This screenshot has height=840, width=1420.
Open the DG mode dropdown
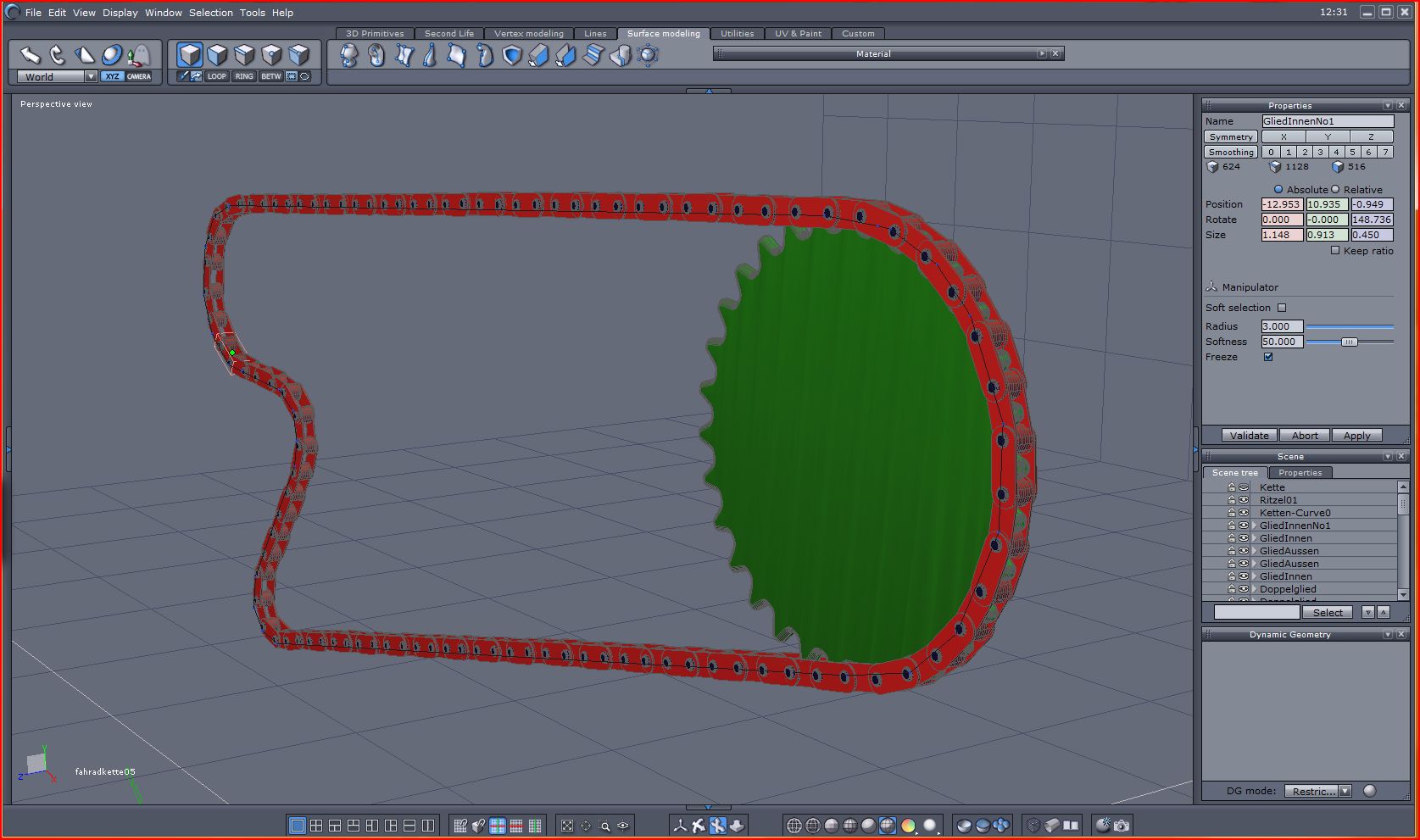pyautogui.click(x=1345, y=791)
